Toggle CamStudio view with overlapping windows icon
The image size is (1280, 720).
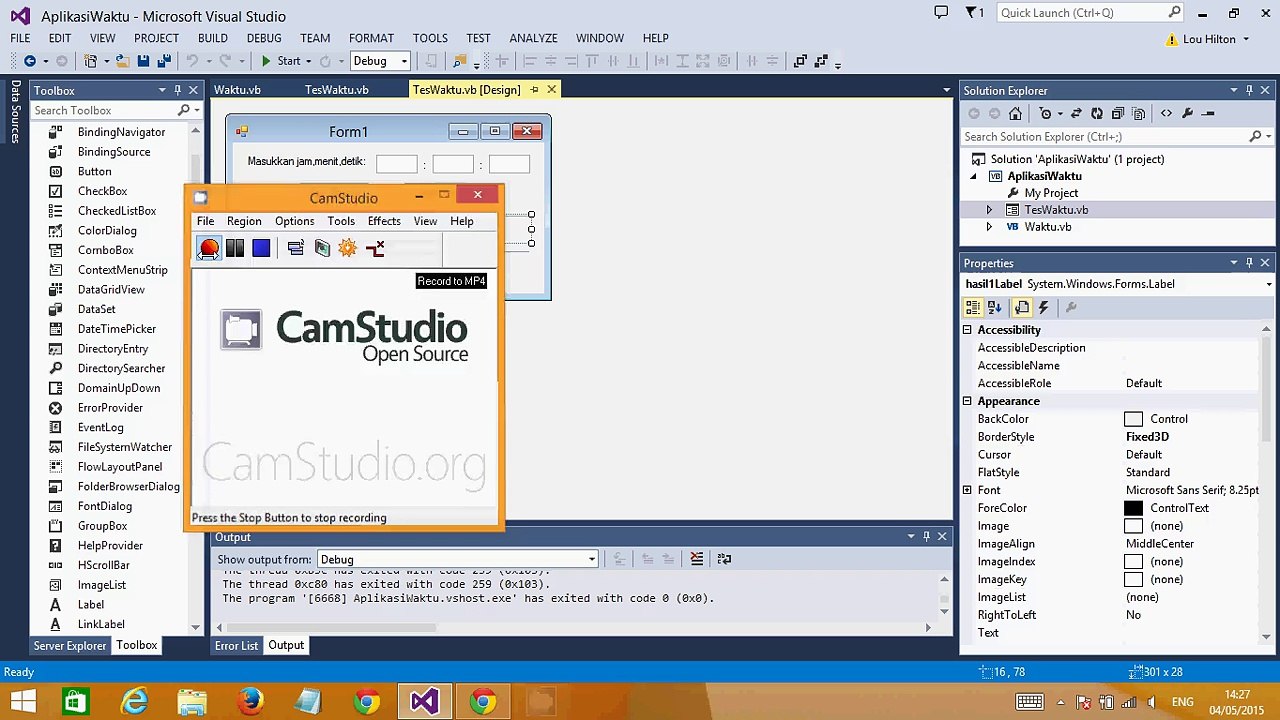(x=295, y=248)
